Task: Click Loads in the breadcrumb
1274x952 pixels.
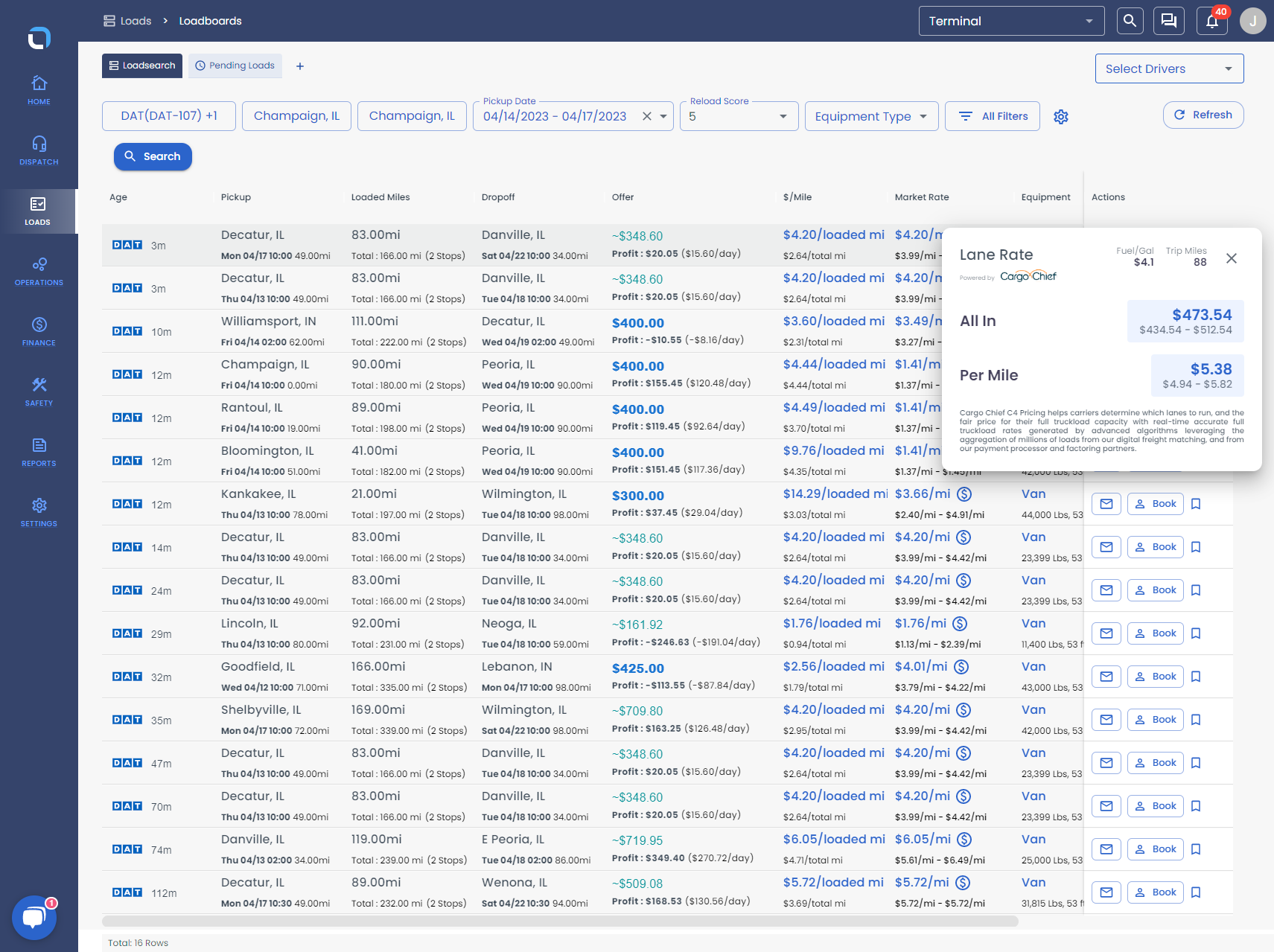Action: 127,21
